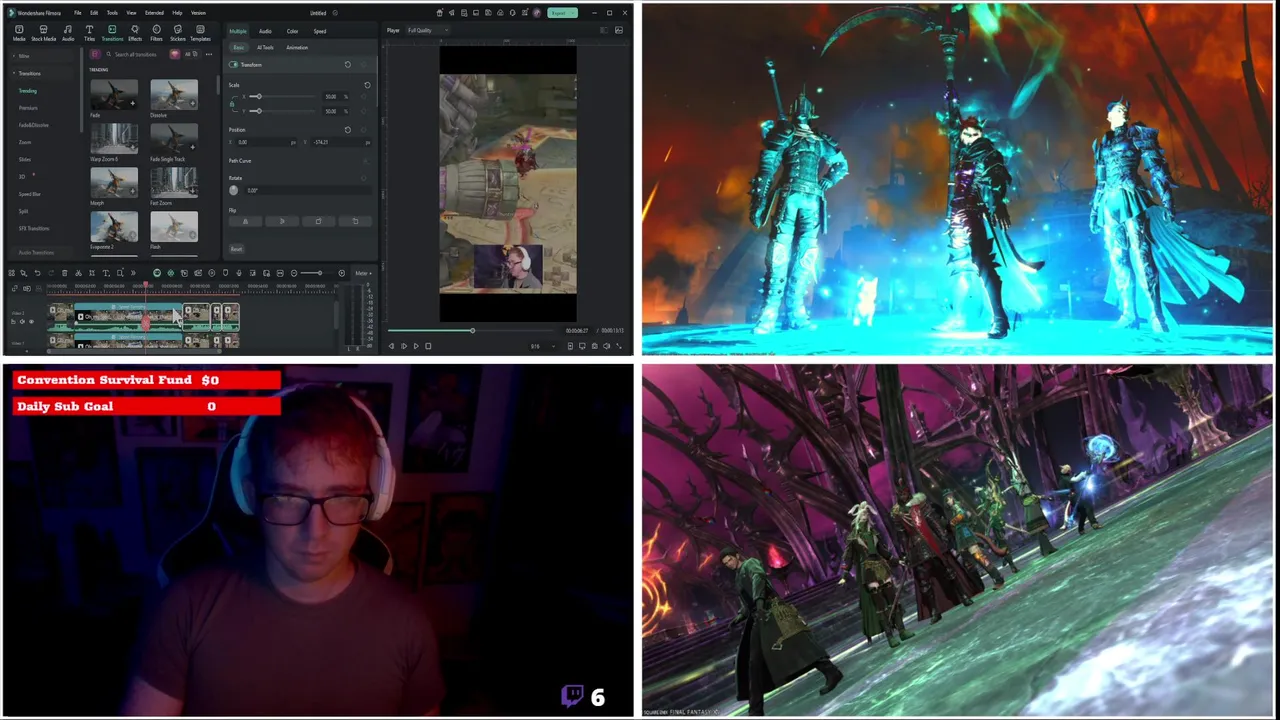The height and width of the screenshot is (720, 1280).
Task: Click the zoom out minus icon on timeline
Action: coord(294,273)
